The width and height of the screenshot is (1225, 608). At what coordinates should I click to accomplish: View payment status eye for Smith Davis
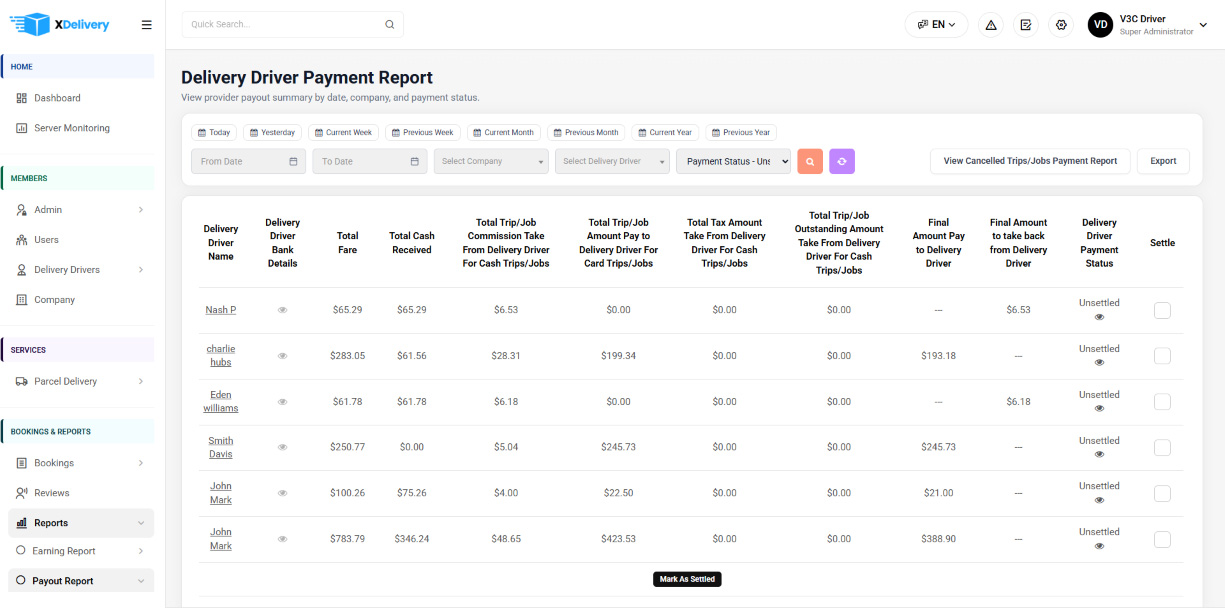[1100, 455]
